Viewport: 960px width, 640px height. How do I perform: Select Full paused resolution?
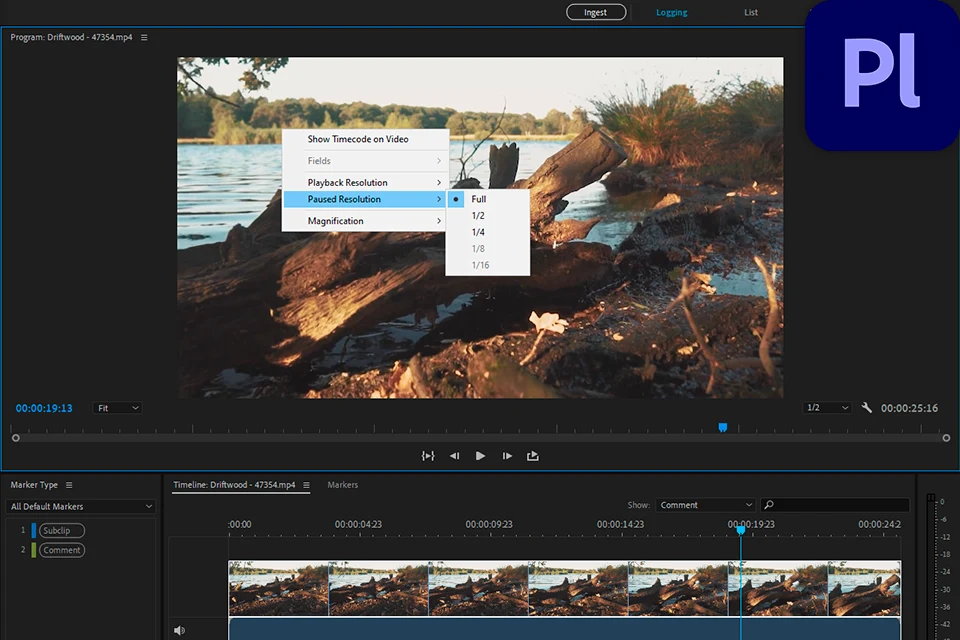487,199
